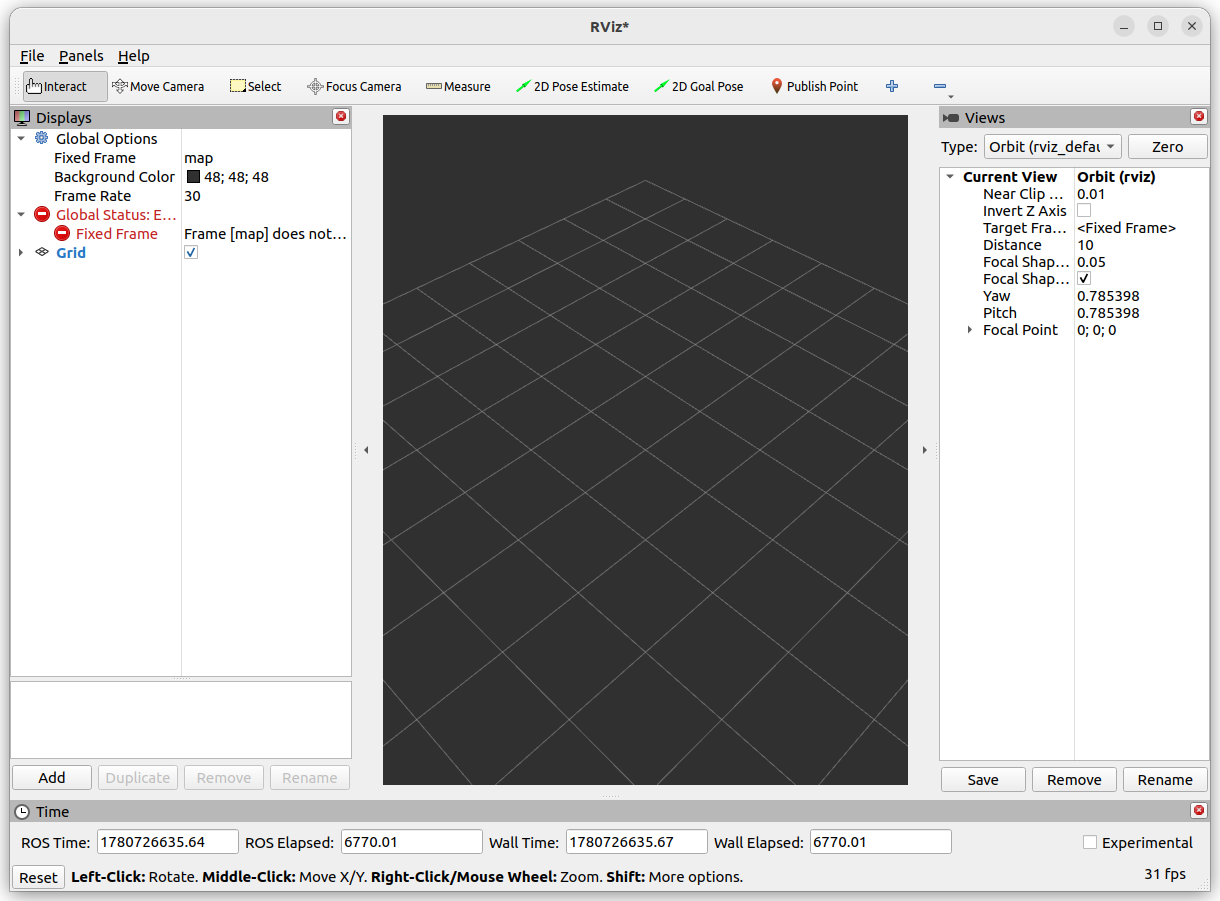Screen dimensions: 1220x901
Task: Activate the Measure tool
Action: [x=458, y=86]
